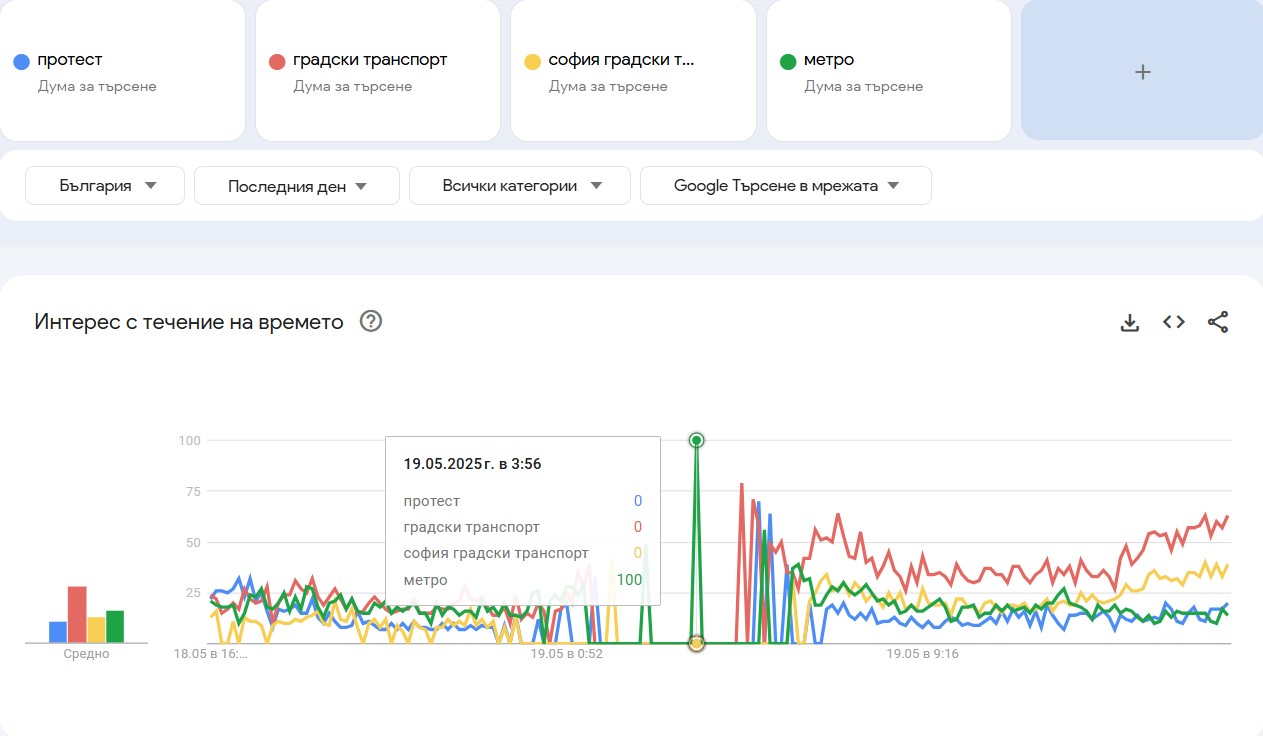Image resolution: width=1263 pixels, height=736 pixels.
Task: Click the green peak marker at value 100
Action: click(x=696, y=440)
